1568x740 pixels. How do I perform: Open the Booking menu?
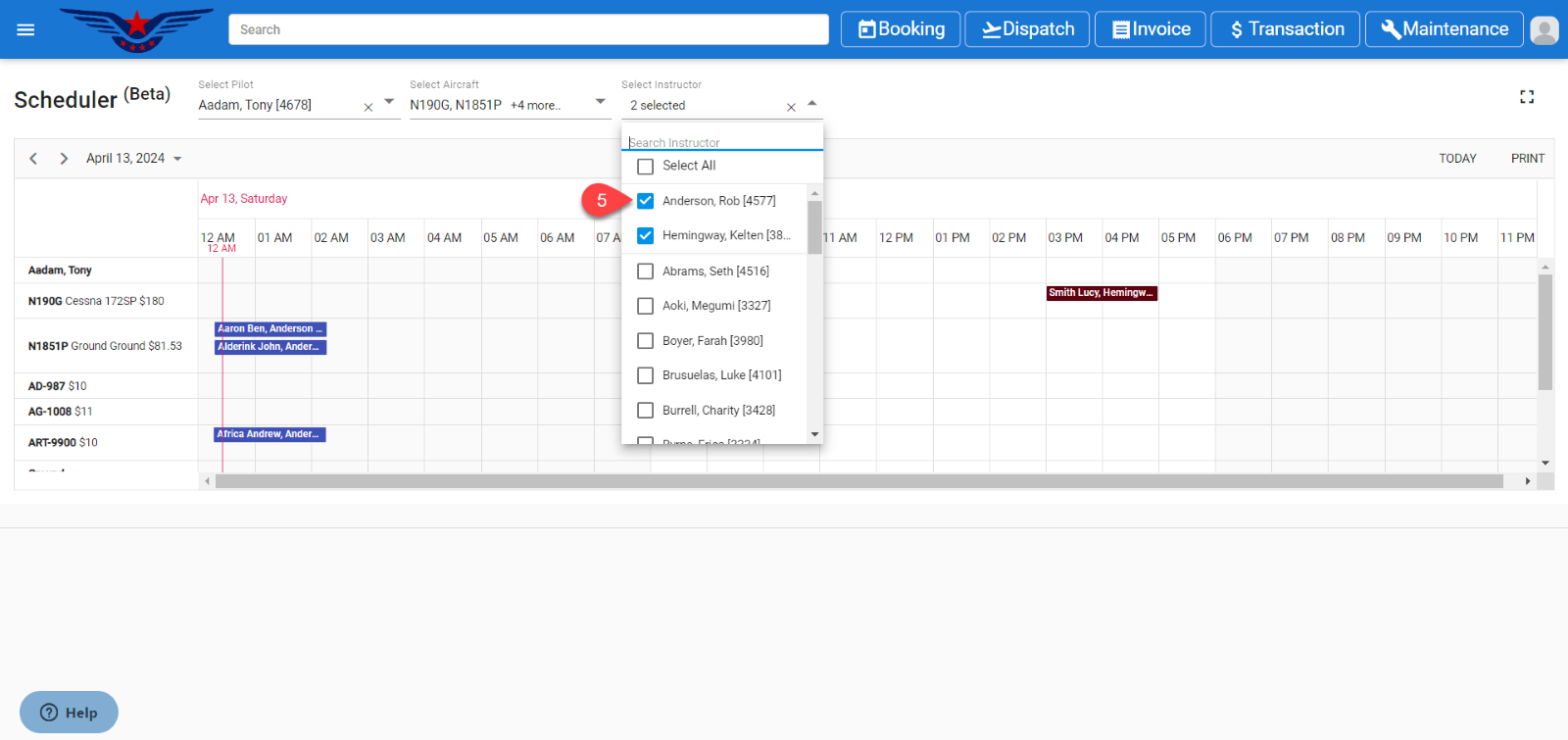pyautogui.click(x=902, y=29)
